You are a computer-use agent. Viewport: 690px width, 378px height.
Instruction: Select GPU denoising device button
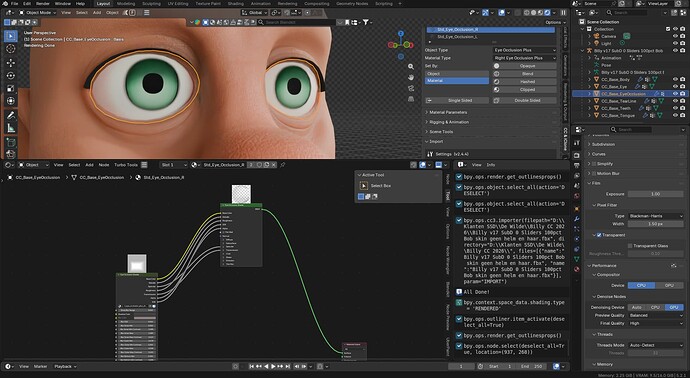pyautogui.click(x=674, y=307)
